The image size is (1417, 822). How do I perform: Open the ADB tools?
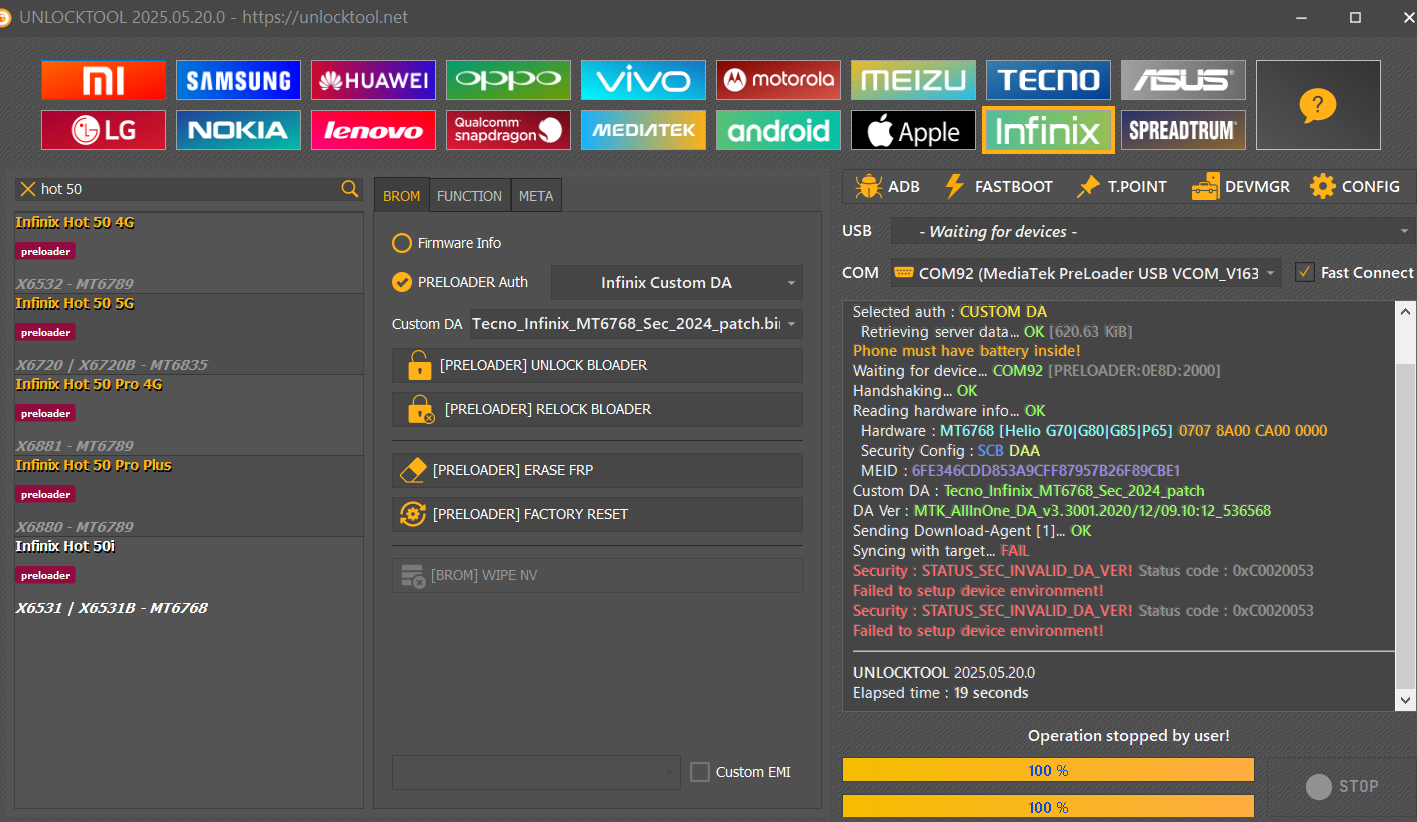[888, 186]
